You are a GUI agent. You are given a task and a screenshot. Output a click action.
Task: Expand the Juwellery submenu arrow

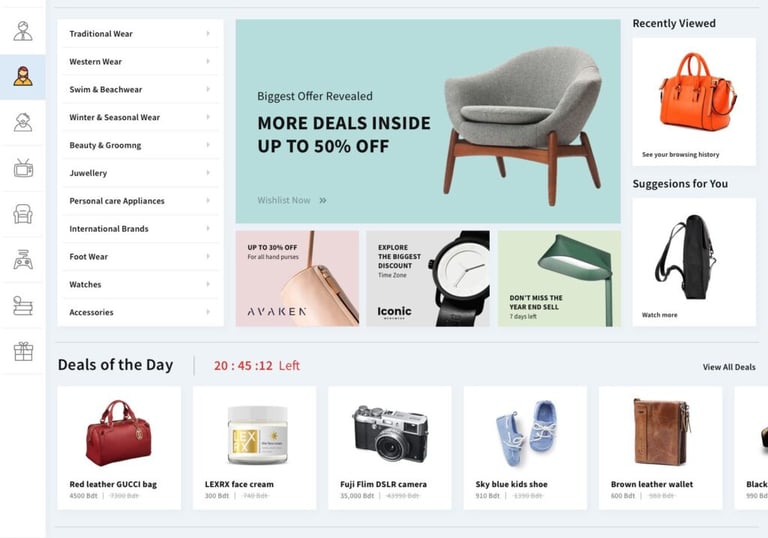click(208, 172)
